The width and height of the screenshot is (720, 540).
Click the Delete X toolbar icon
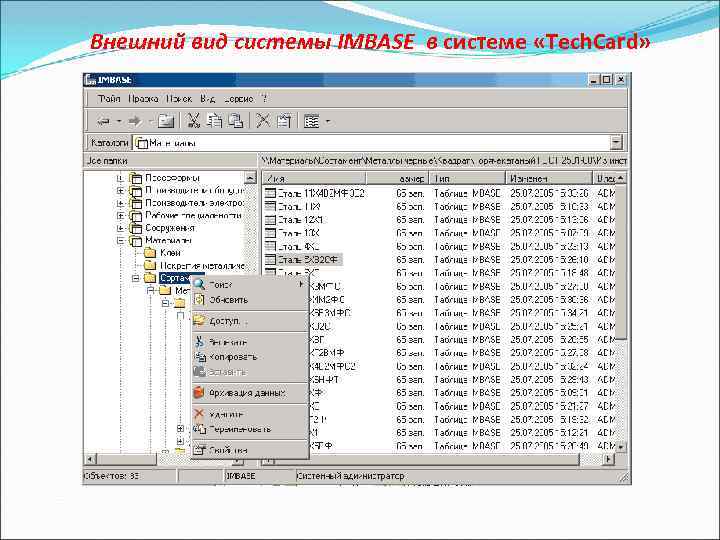263,121
